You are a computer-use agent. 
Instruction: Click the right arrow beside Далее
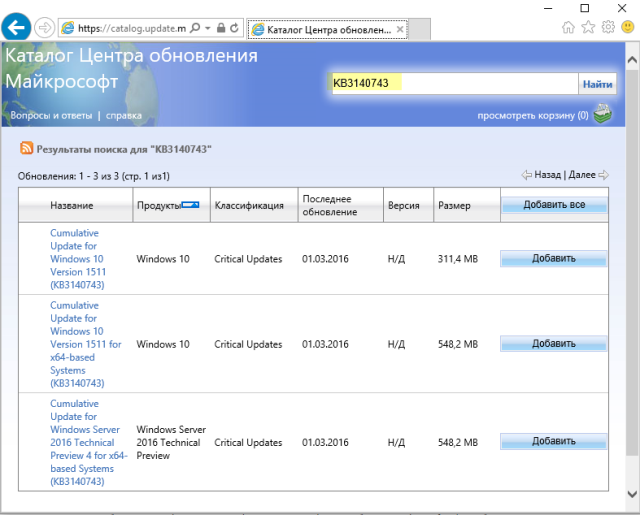[x=603, y=175]
